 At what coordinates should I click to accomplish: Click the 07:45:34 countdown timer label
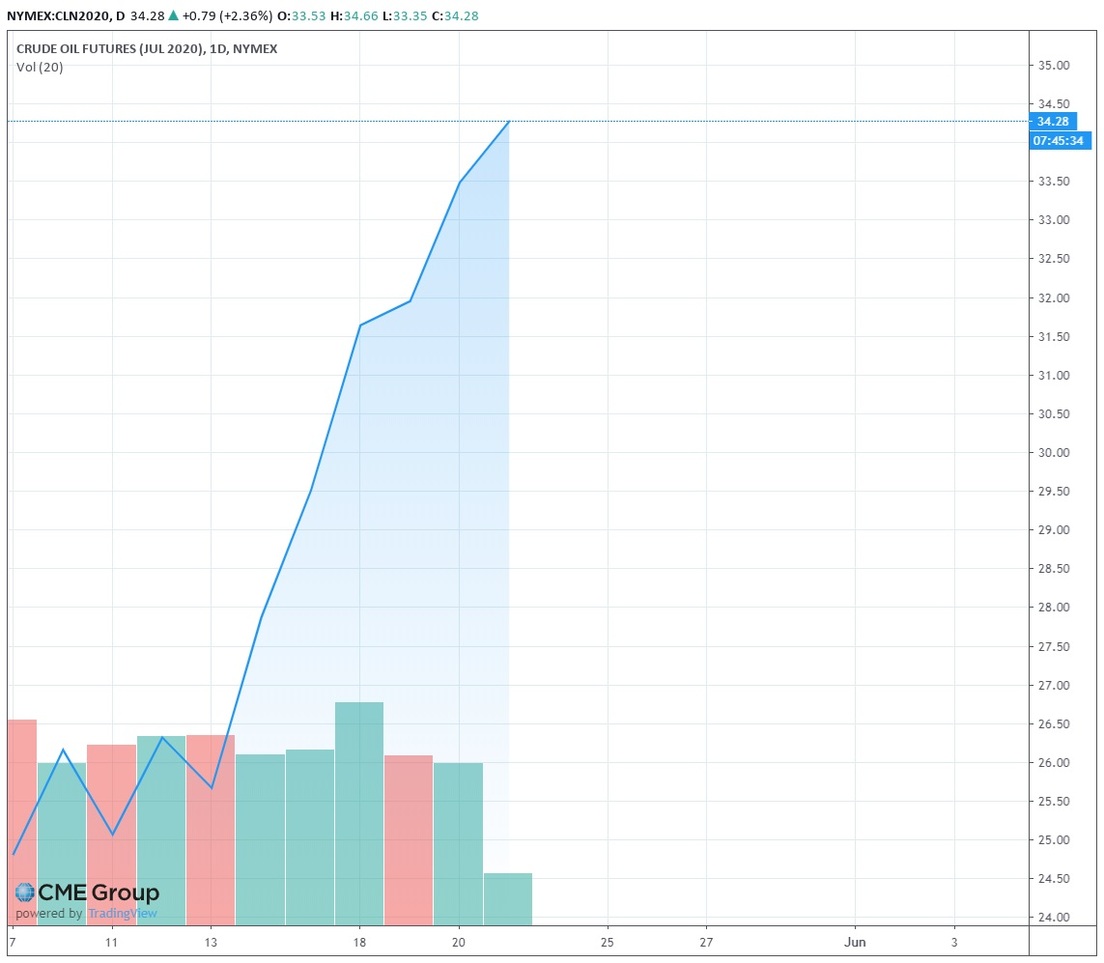[1058, 141]
